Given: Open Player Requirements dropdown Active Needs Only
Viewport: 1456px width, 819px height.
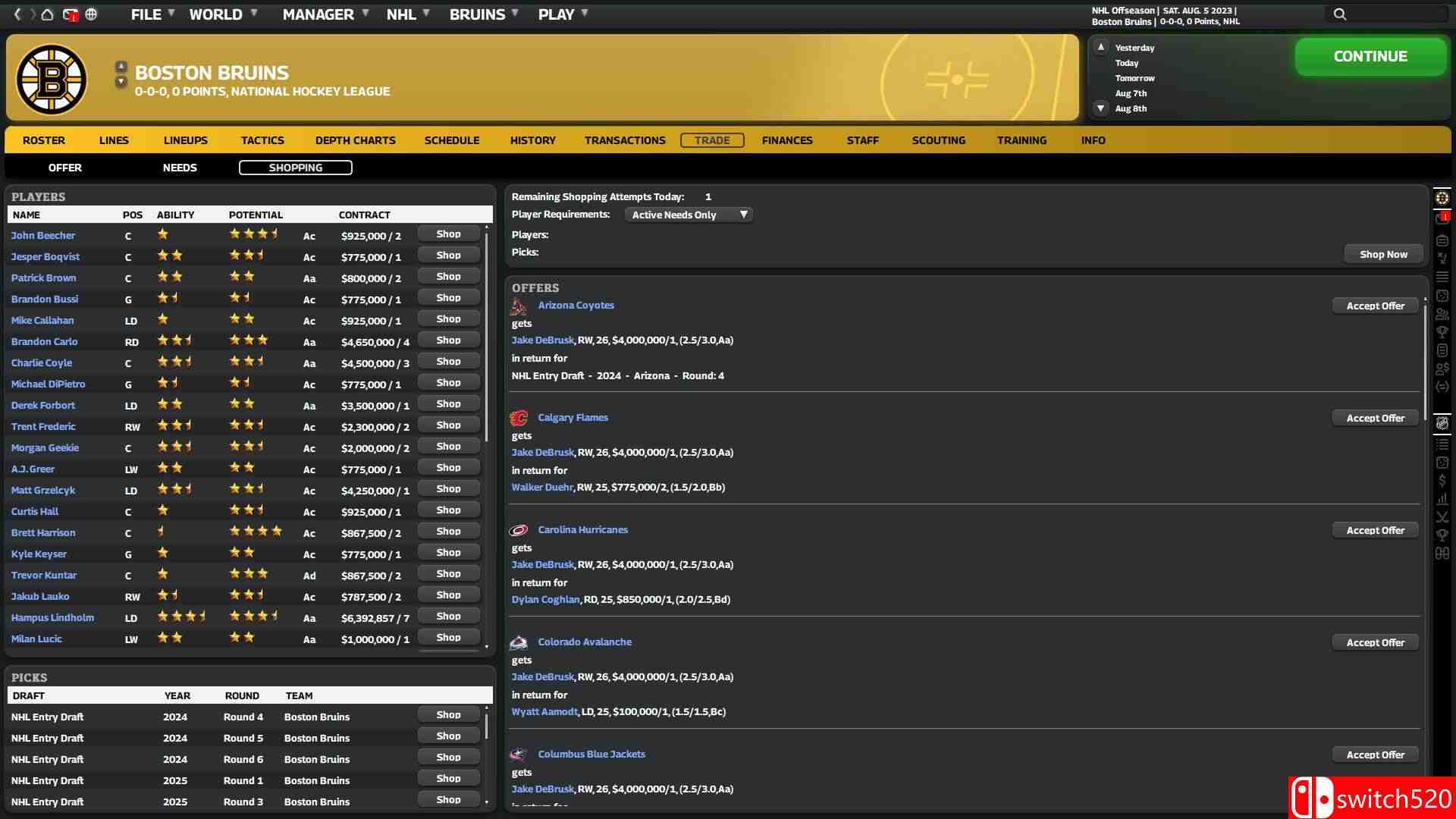Looking at the screenshot, I should [x=689, y=215].
